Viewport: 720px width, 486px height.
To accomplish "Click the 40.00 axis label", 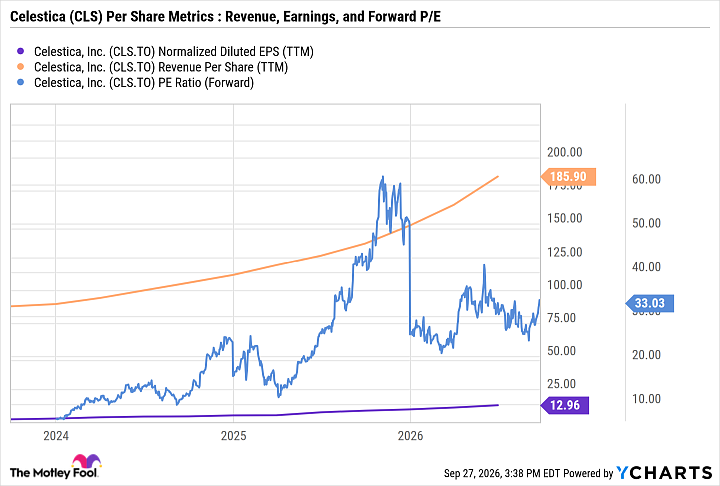I will [647, 267].
